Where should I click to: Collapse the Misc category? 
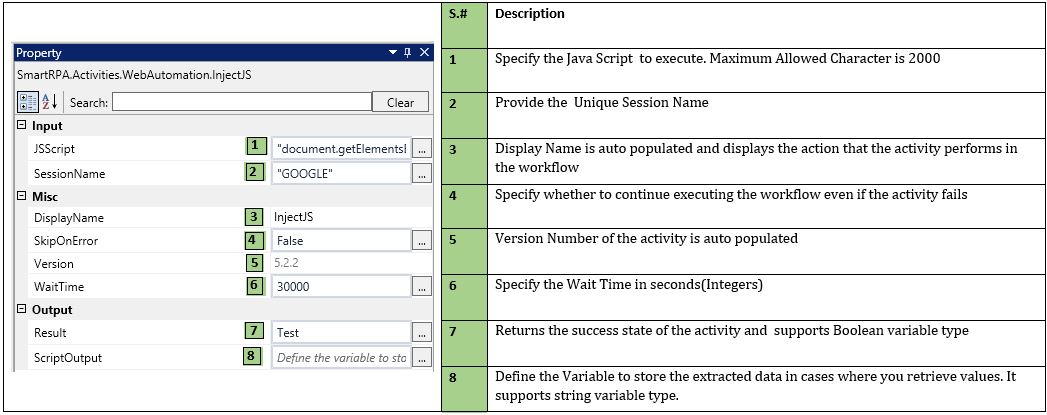(23, 196)
